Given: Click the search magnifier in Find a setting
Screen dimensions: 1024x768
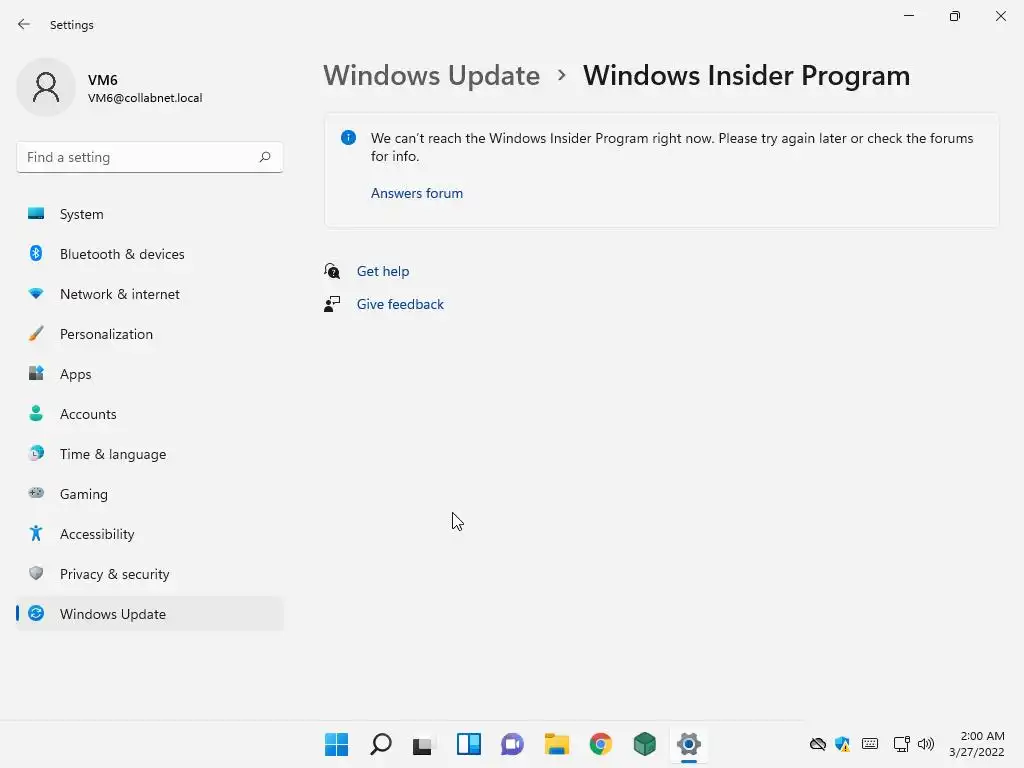Looking at the screenshot, I should click(x=264, y=157).
